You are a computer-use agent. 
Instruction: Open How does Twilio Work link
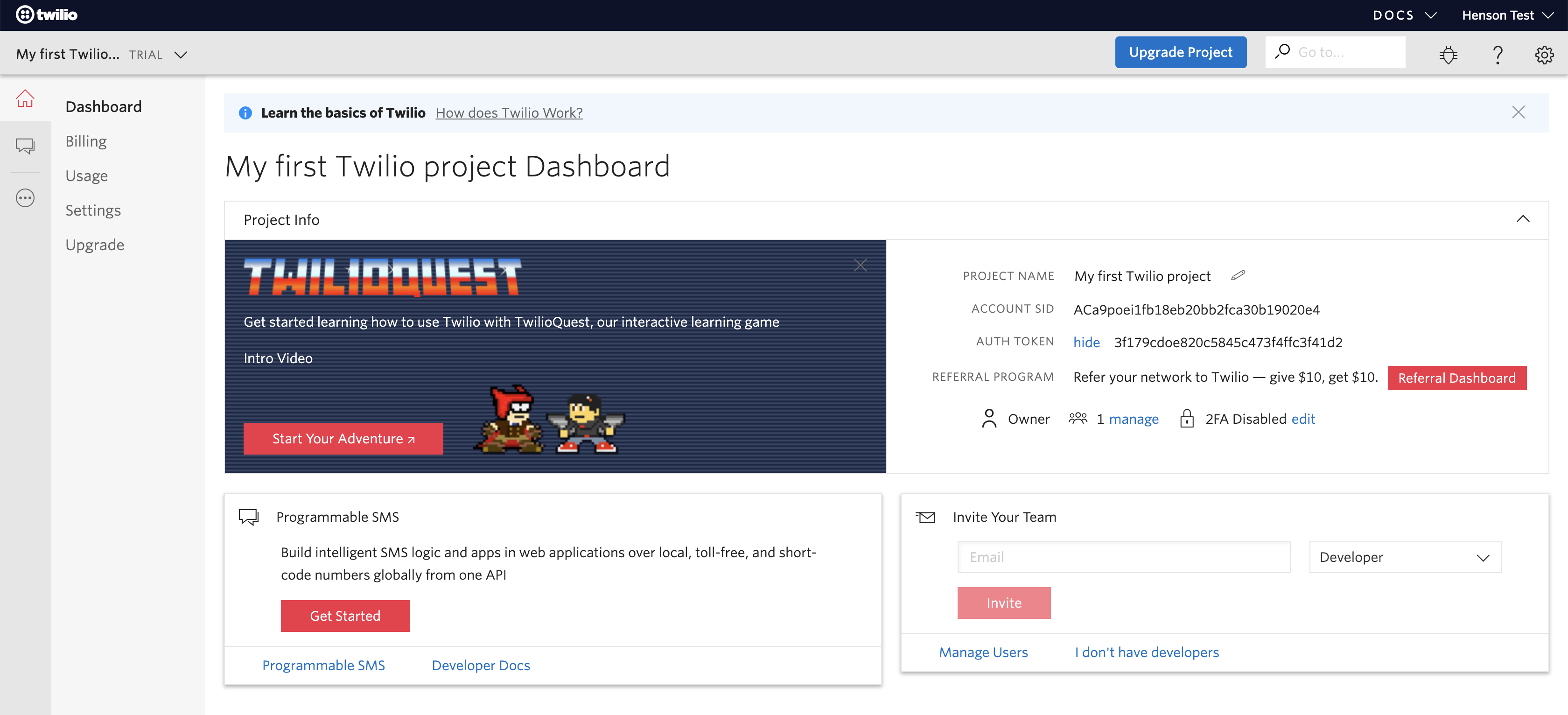[x=509, y=112]
